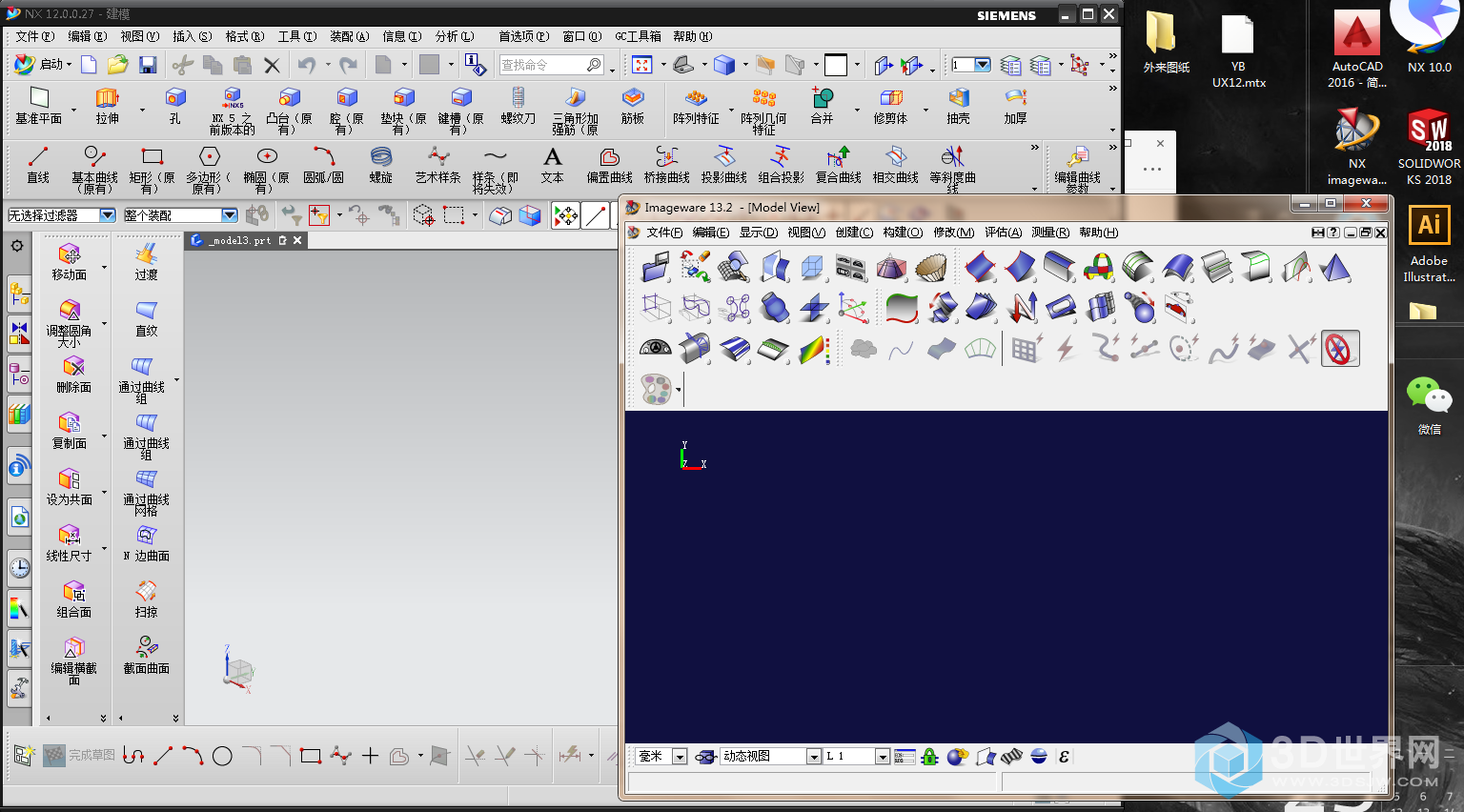
Task: Open the 创建(C) menu in Imageware
Action: click(854, 233)
